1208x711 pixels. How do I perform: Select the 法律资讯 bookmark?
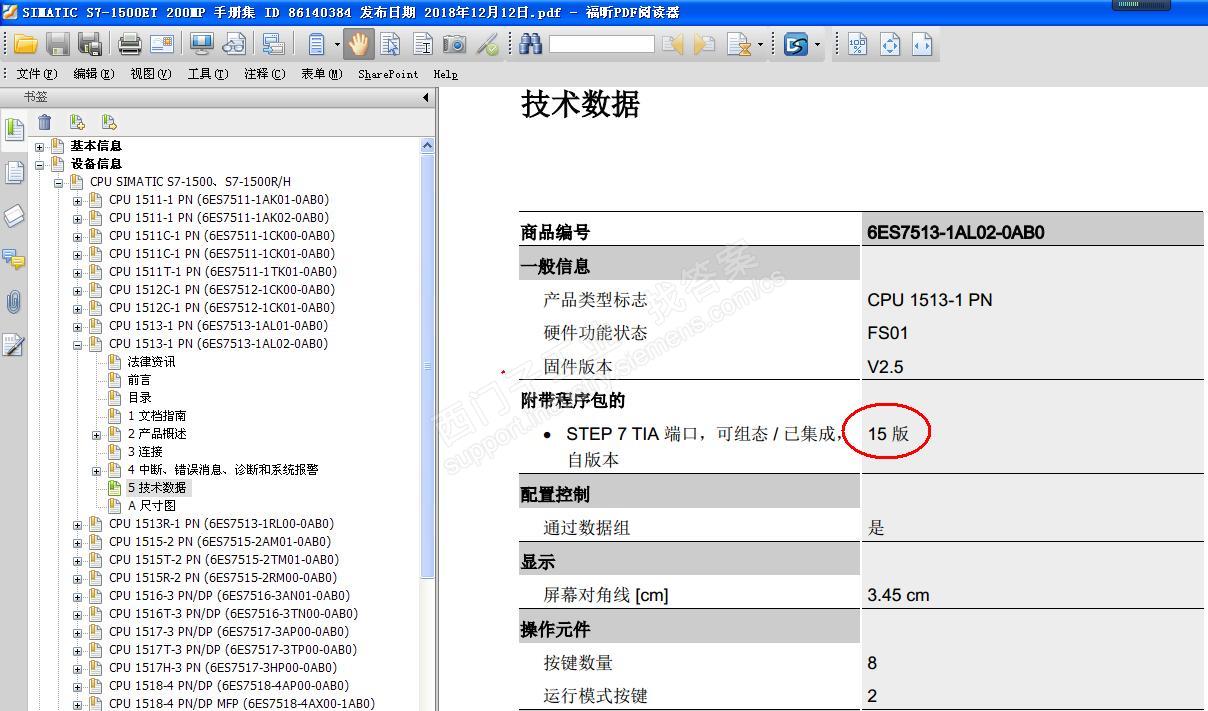(x=151, y=362)
